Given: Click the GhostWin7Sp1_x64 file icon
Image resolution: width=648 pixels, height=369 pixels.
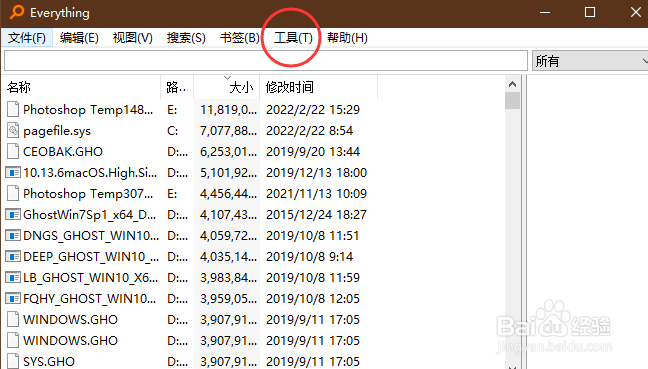Looking at the screenshot, I should click(x=13, y=214).
